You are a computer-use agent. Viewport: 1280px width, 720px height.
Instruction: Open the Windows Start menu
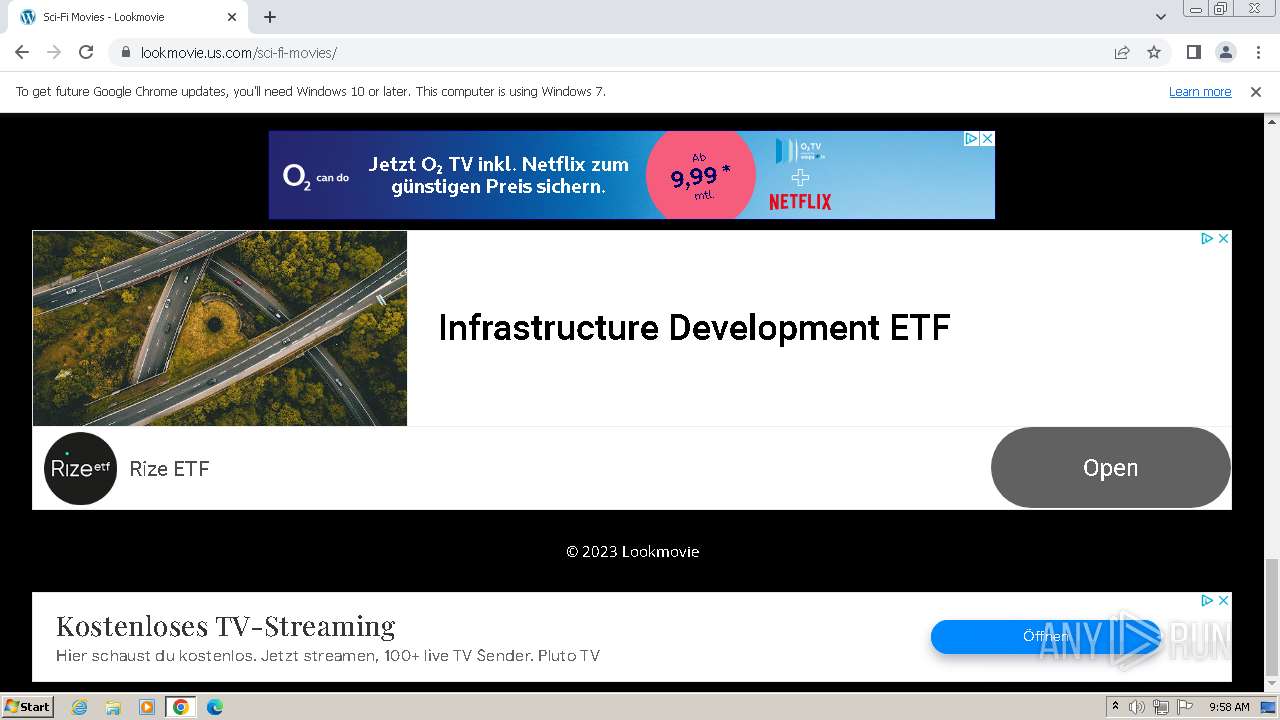[x=27, y=707]
